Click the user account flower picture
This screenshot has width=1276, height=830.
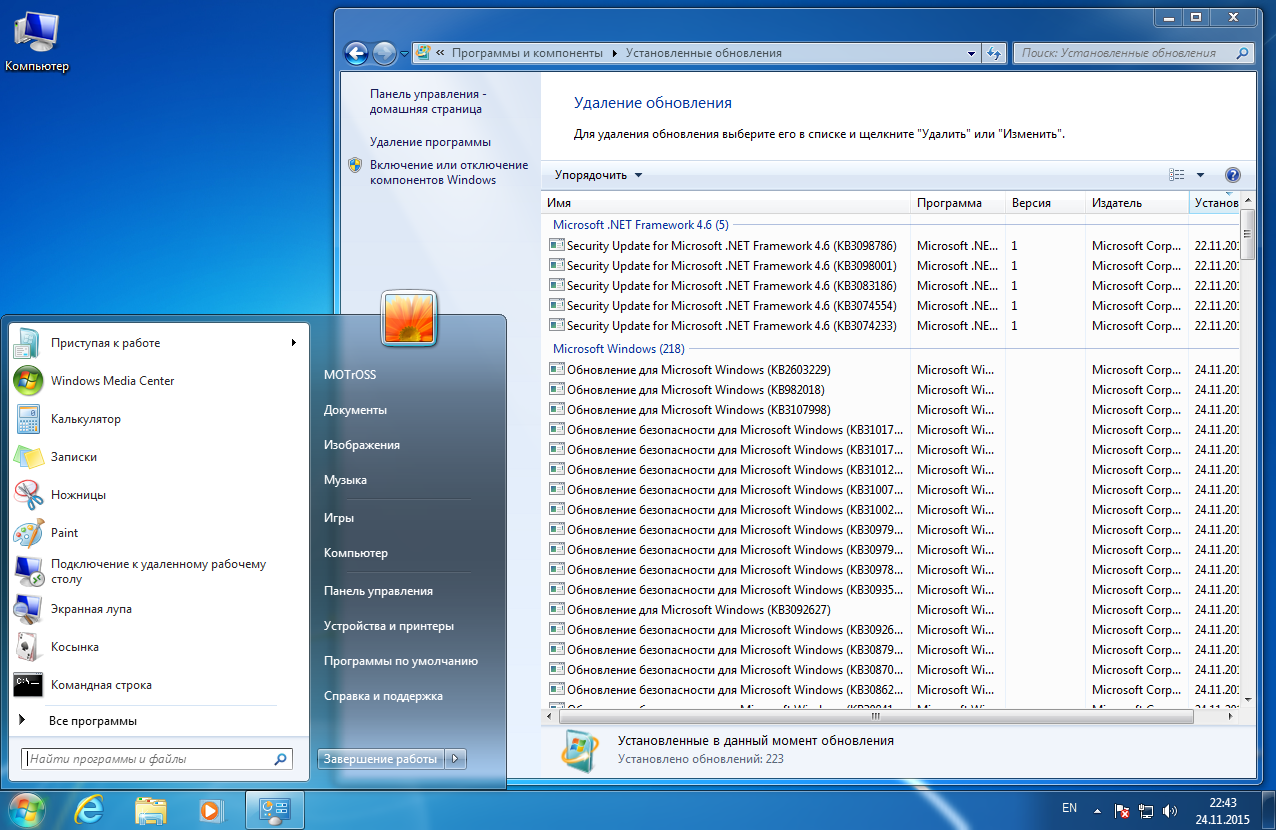coord(408,318)
